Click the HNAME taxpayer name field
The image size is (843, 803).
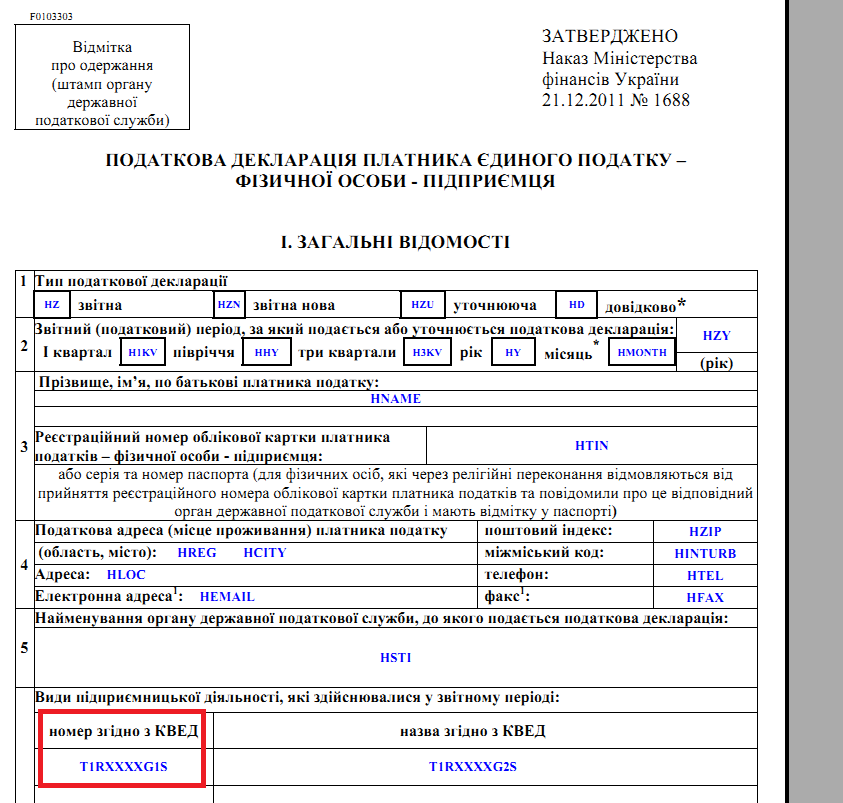(396, 399)
